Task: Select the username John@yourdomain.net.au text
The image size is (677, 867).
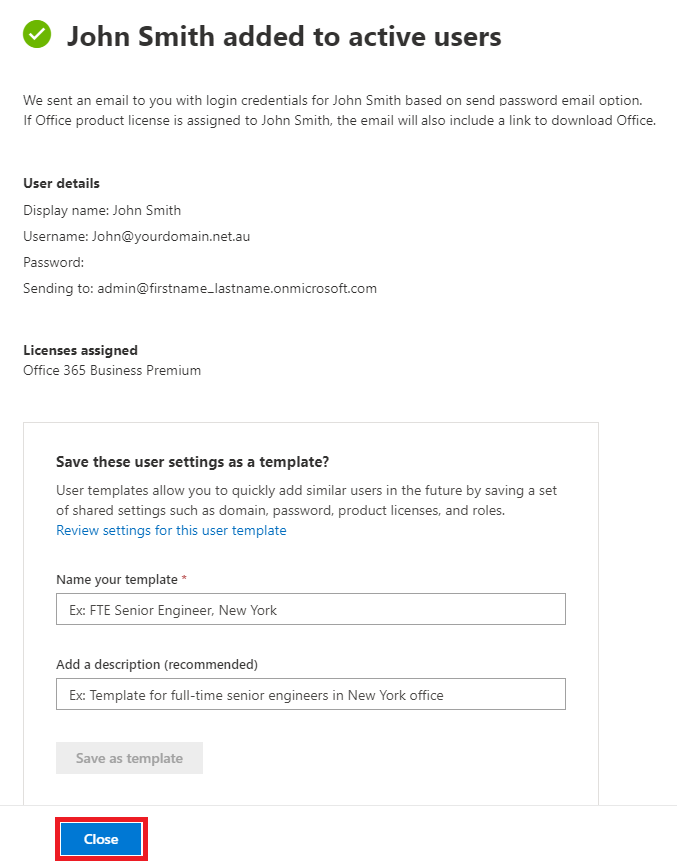Action: coord(171,236)
